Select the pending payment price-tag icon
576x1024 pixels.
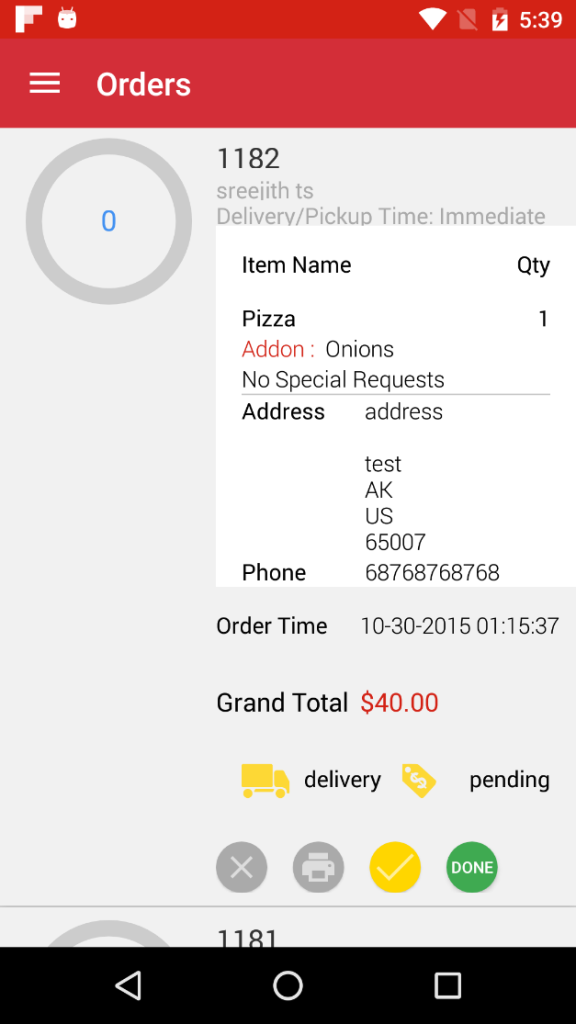(x=419, y=781)
